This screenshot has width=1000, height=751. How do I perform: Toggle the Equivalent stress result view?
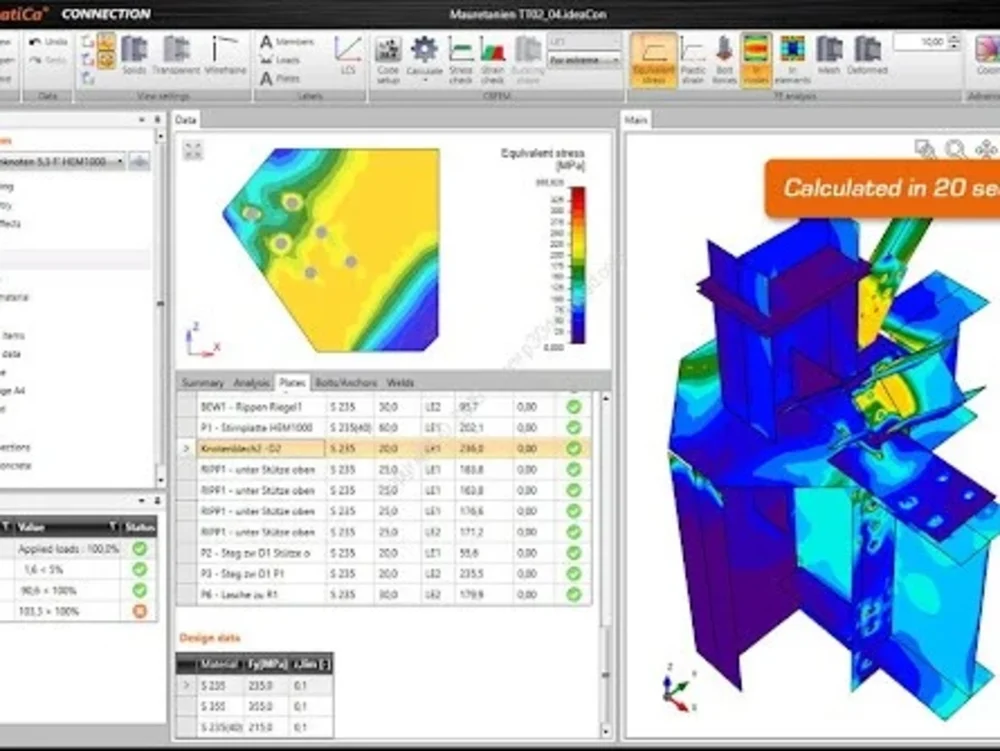[x=653, y=60]
